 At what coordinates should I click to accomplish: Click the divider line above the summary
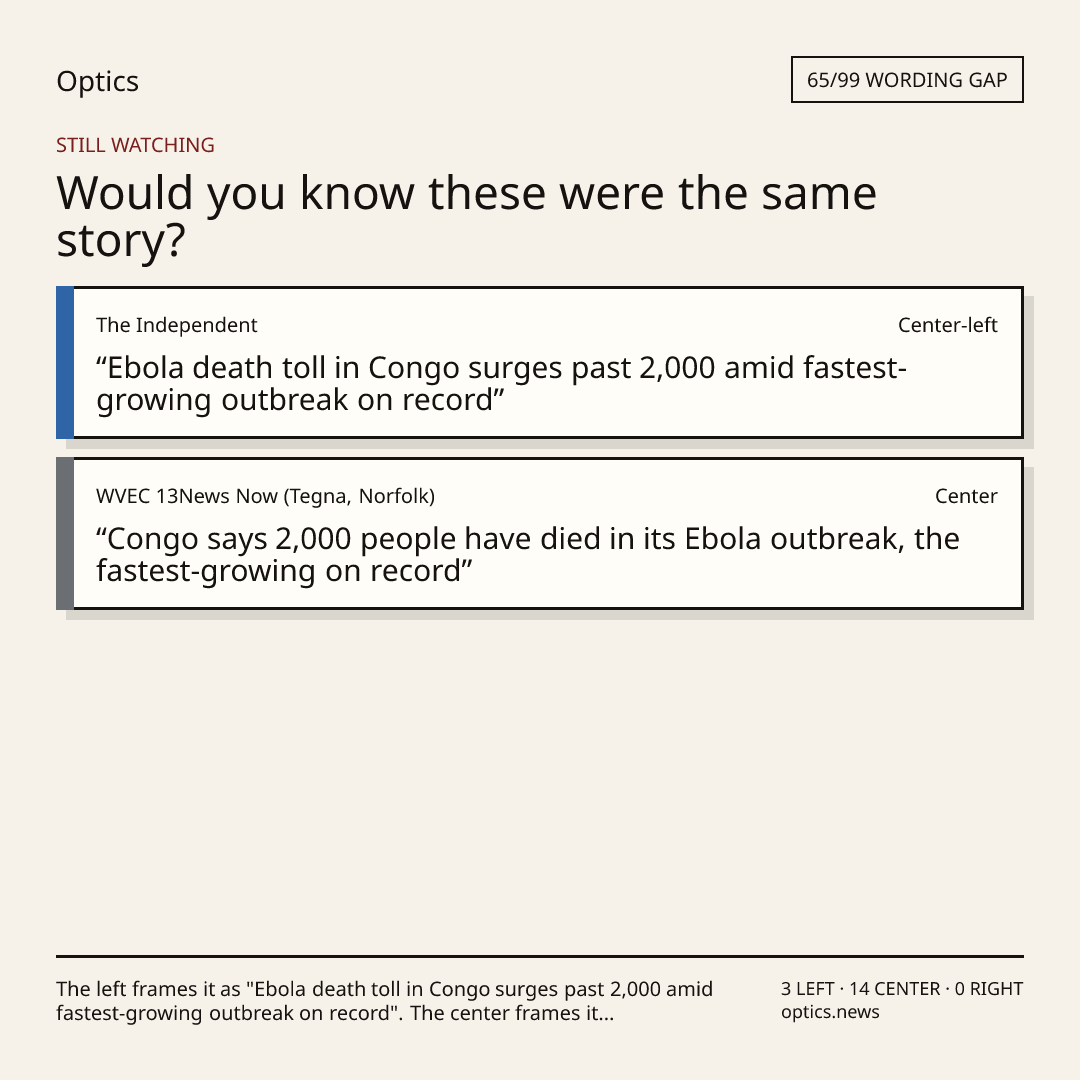[x=540, y=956]
